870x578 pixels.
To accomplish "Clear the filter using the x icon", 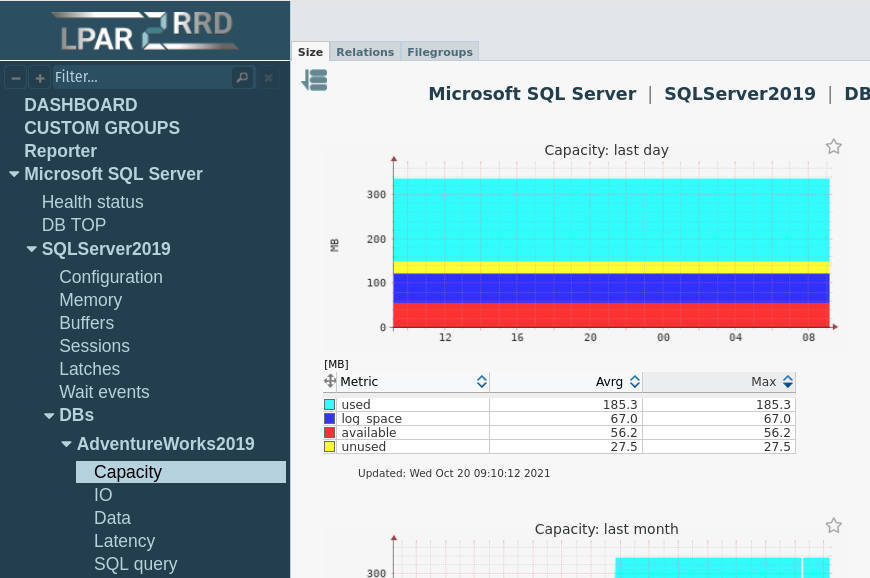I will pos(268,77).
